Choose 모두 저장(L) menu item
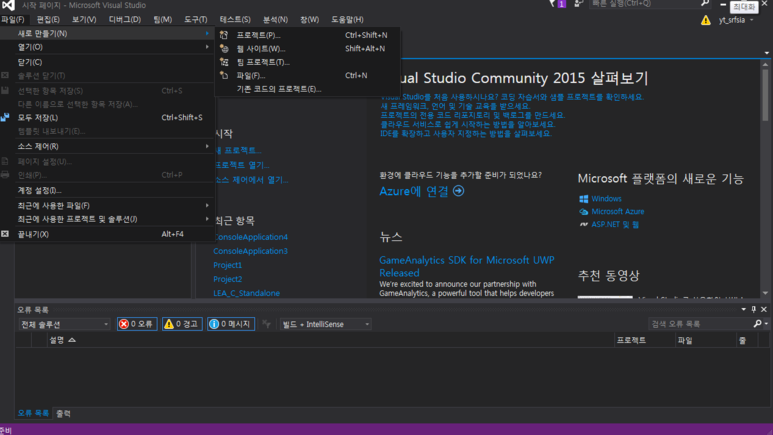The width and height of the screenshot is (773, 435). pos(107,117)
